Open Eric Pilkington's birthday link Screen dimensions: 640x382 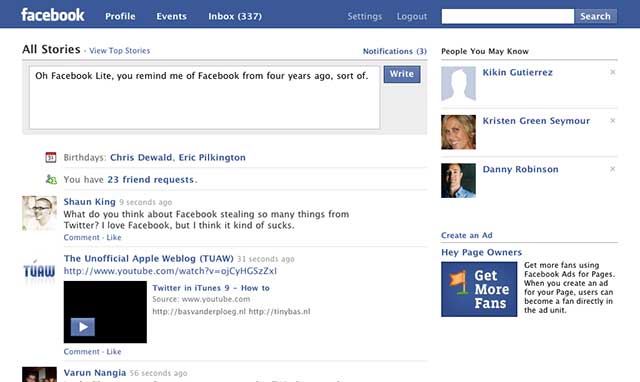pyautogui.click(x=212, y=158)
